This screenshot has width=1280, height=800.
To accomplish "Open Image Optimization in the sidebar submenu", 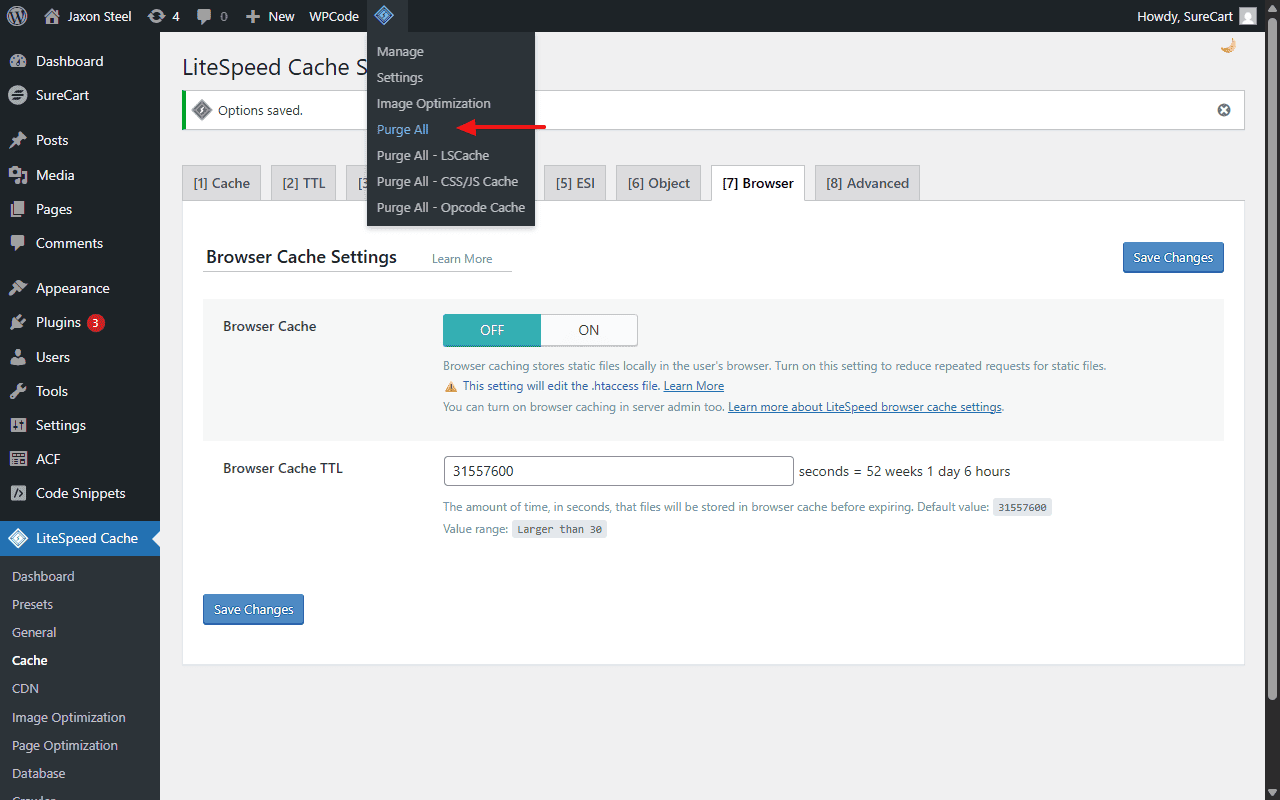I will coord(69,717).
